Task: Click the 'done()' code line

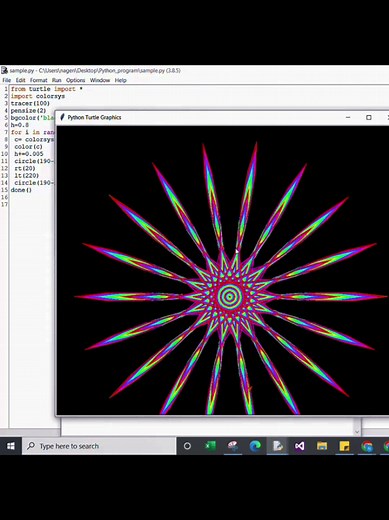Action: pyautogui.click(x=21, y=190)
